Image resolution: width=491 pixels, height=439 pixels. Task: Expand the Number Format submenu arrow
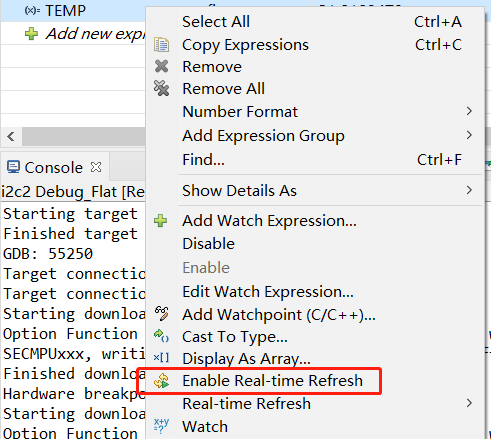coord(469,111)
